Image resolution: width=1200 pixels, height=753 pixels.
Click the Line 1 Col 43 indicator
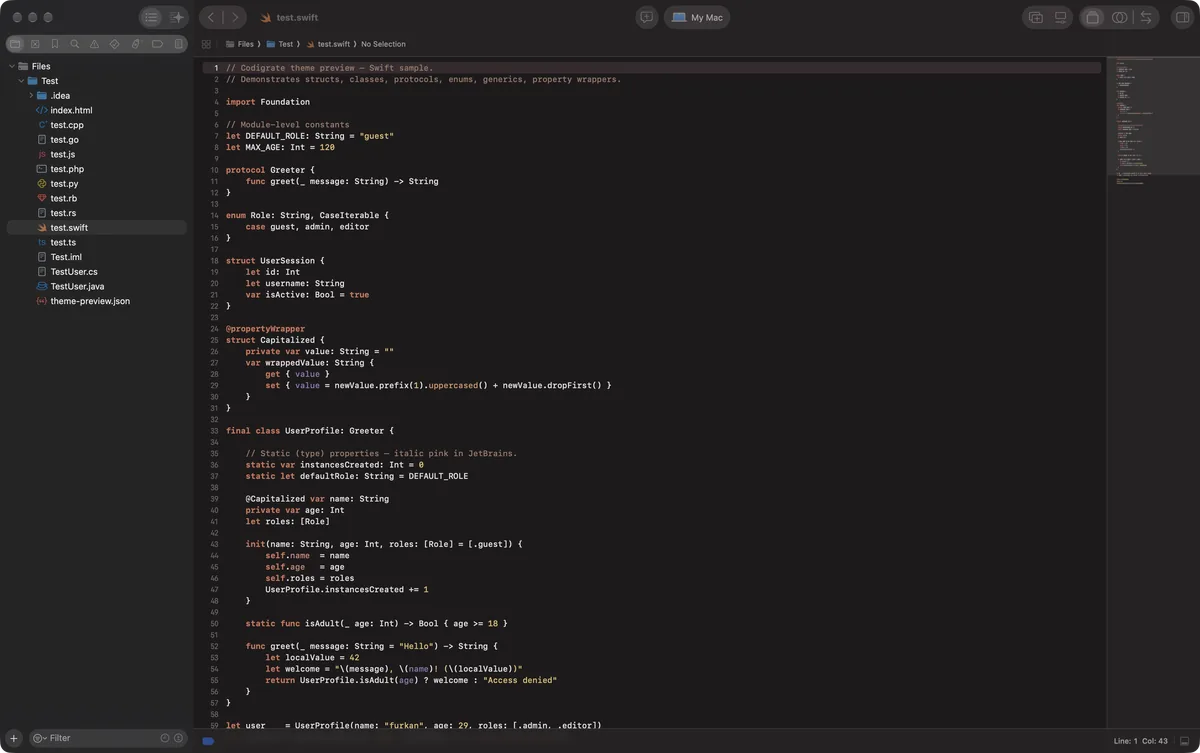coord(1140,741)
